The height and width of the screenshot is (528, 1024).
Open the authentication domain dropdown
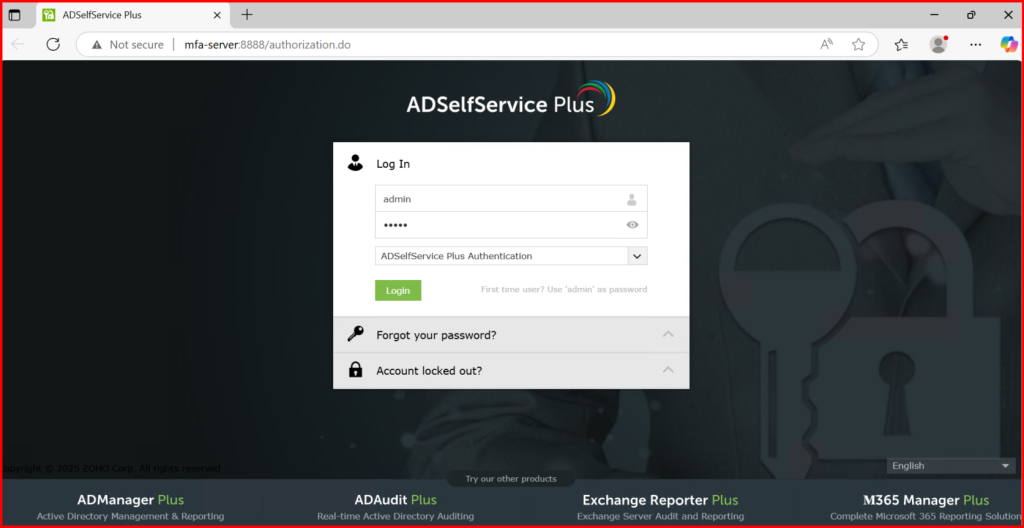point(637,256)
